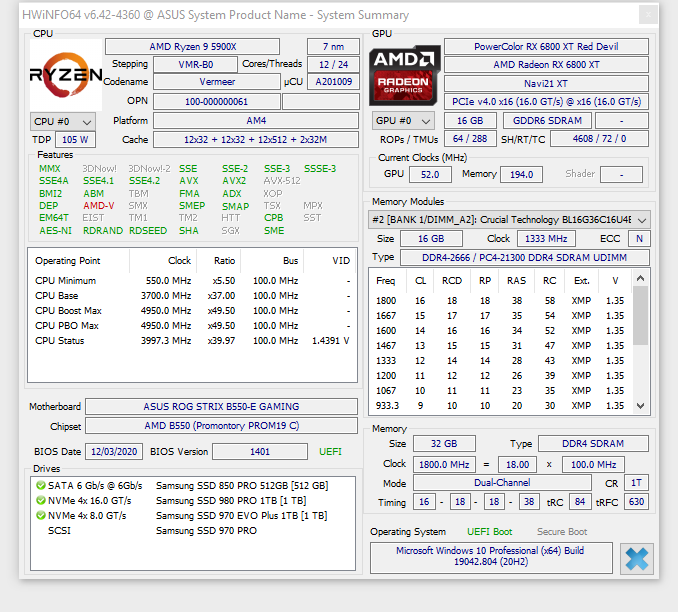The height and width of the screenshot is (612, 678).
Task: Select the CPU Boost Max row
Action: [x=192, y=311]
